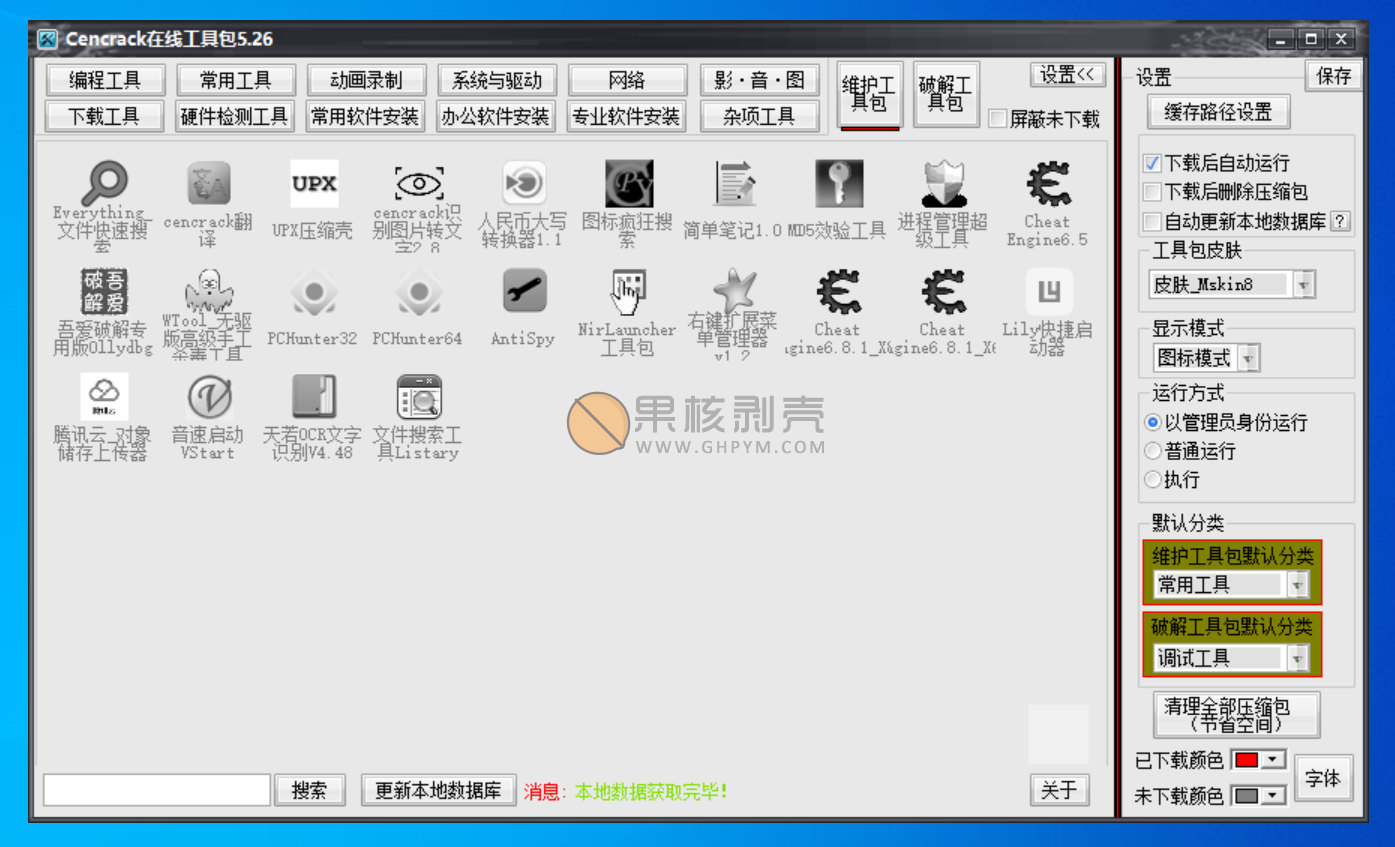
Task: Open WTool ghost icon
Action: click(209, 292)
